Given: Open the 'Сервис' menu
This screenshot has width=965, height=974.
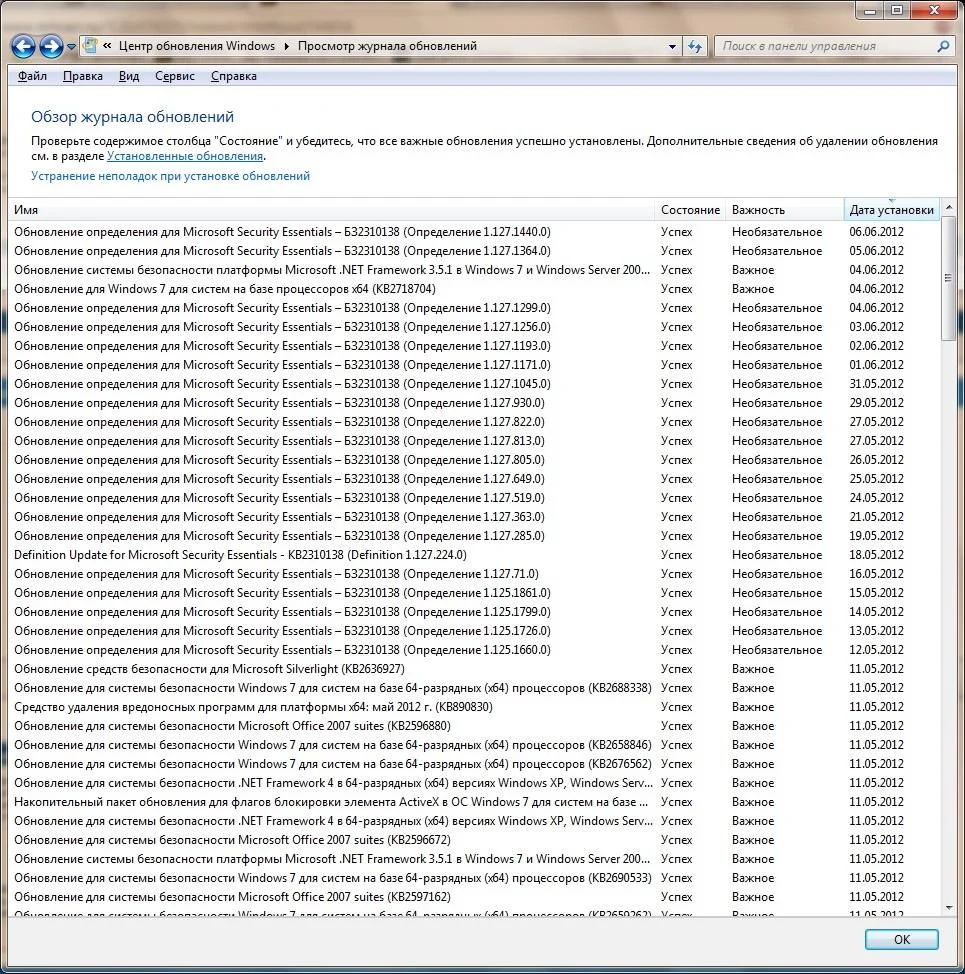Looking at the screenshot, I should (174, 76).
